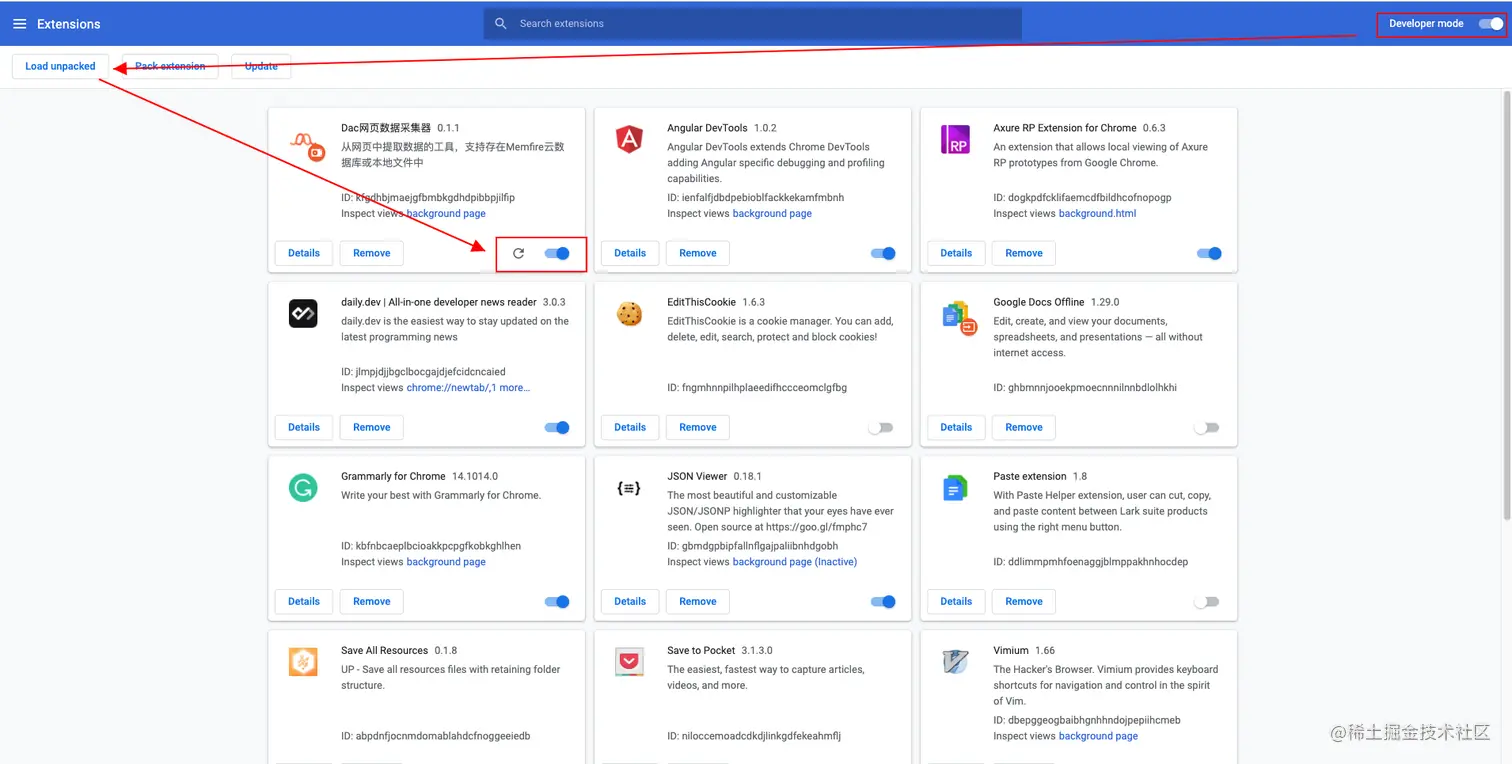Click the 'Extensions' page title
This screenshot has height=764, width=1512.
click(69, 23)
